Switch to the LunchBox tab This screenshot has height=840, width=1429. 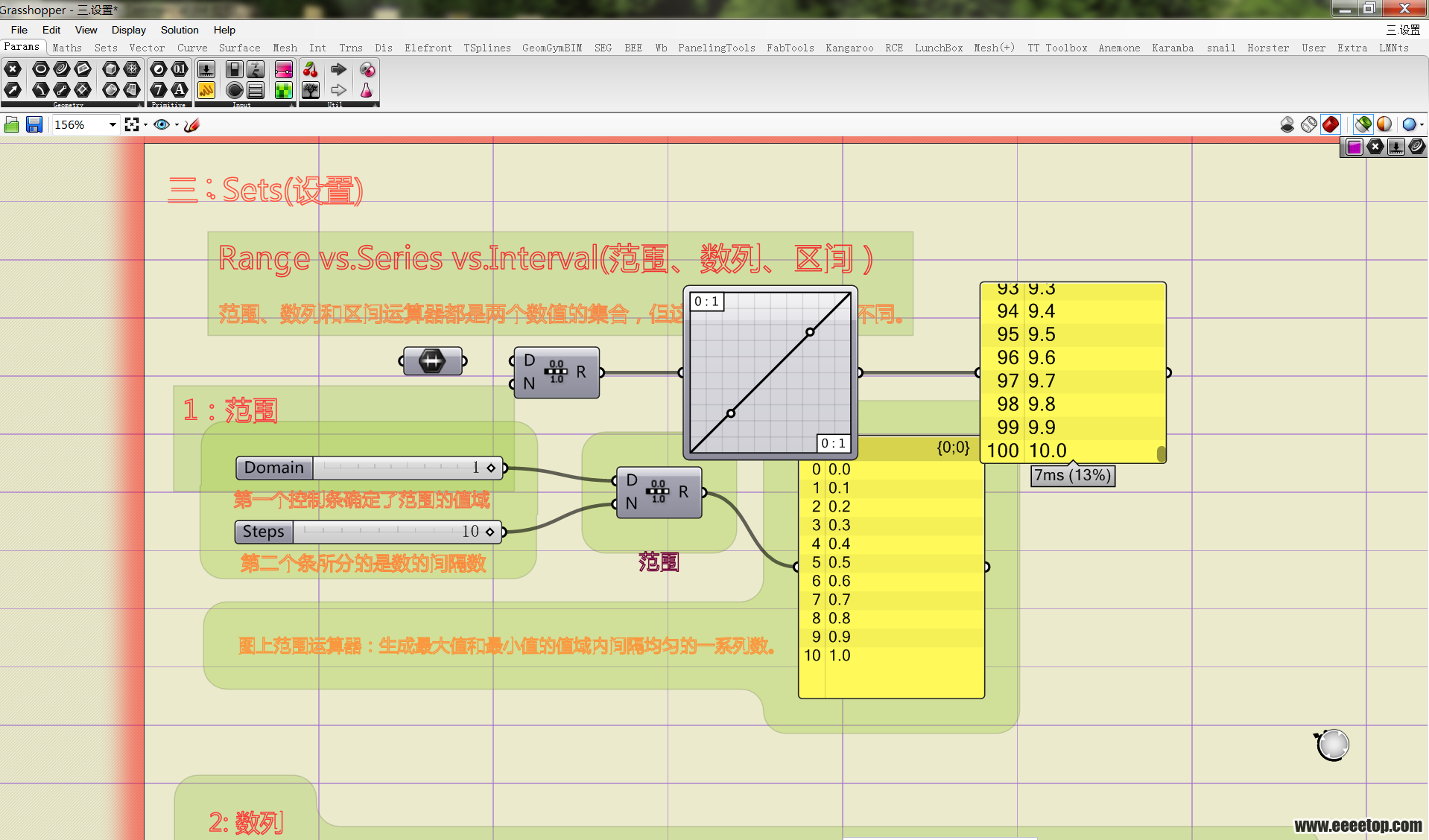[x=939, y=48]
